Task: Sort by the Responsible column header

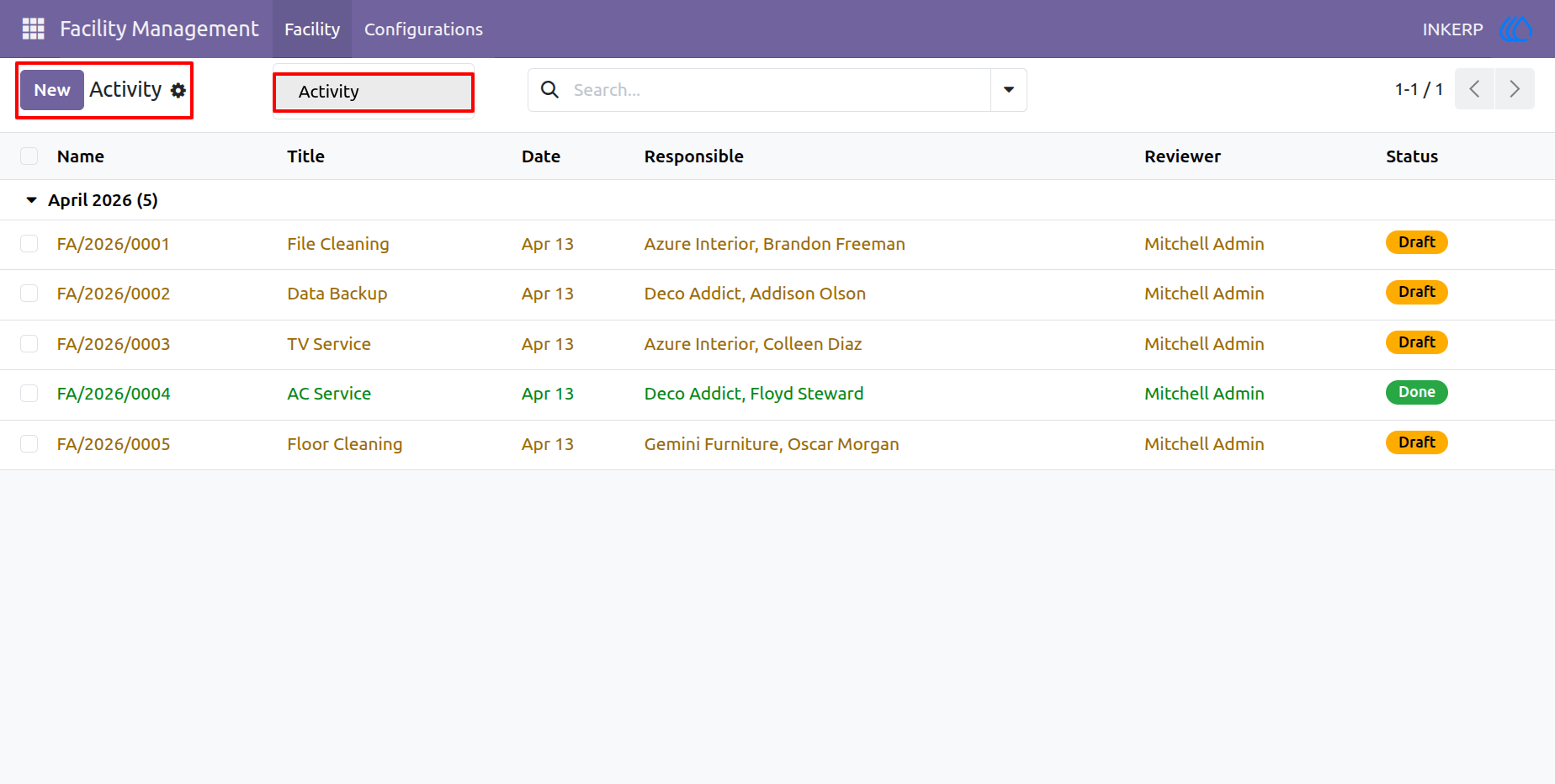Action: point(694,156)
